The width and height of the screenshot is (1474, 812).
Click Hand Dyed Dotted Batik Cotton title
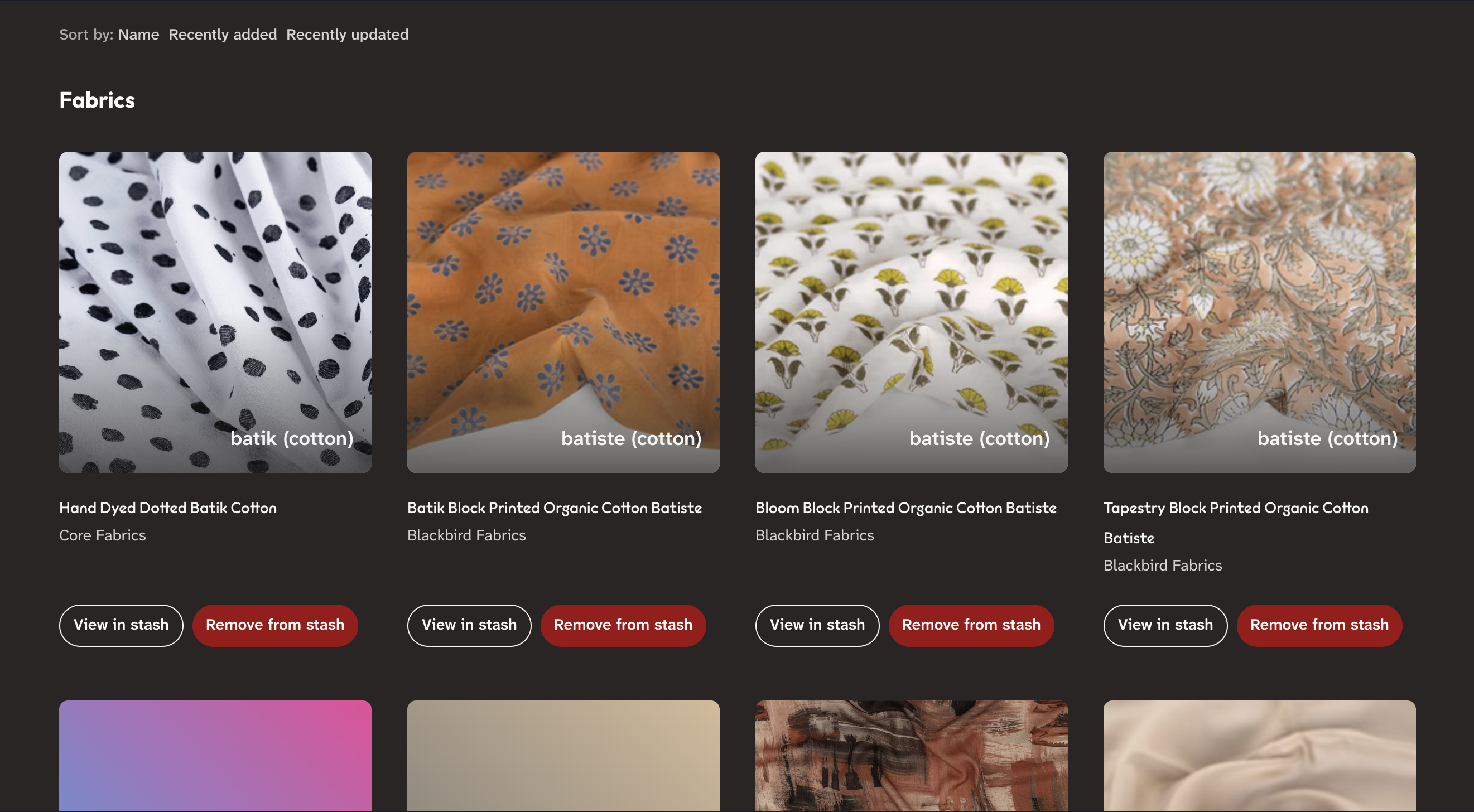point(168,508)
